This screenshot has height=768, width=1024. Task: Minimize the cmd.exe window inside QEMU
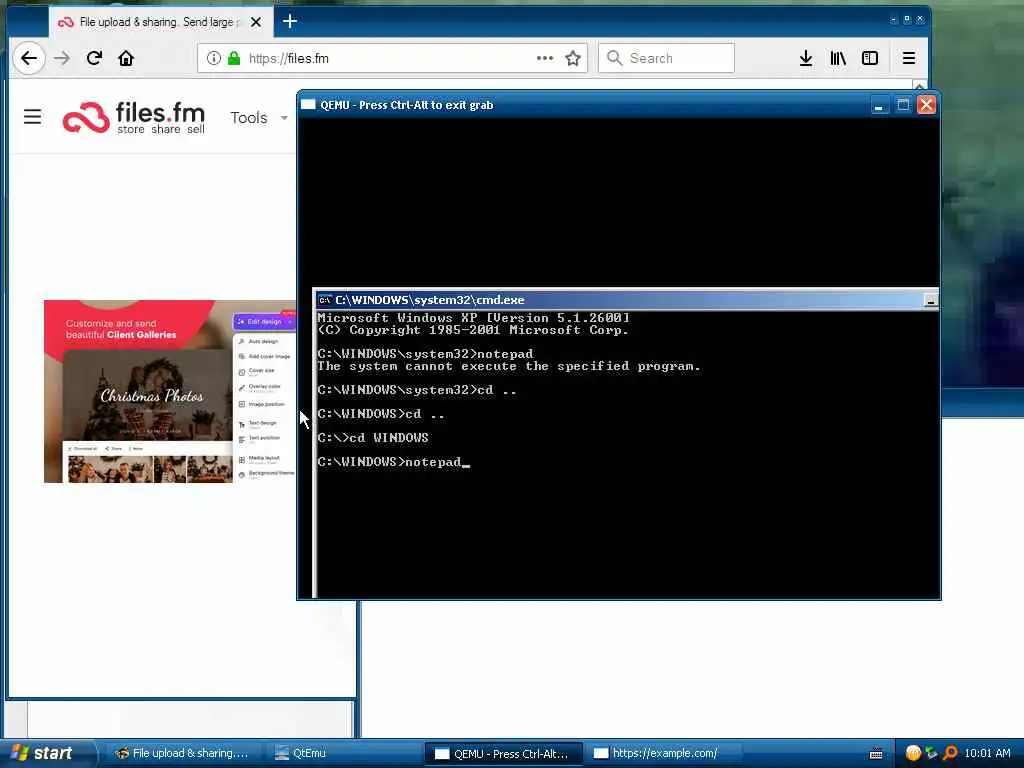pyautogui.click(x=931, y=300)
